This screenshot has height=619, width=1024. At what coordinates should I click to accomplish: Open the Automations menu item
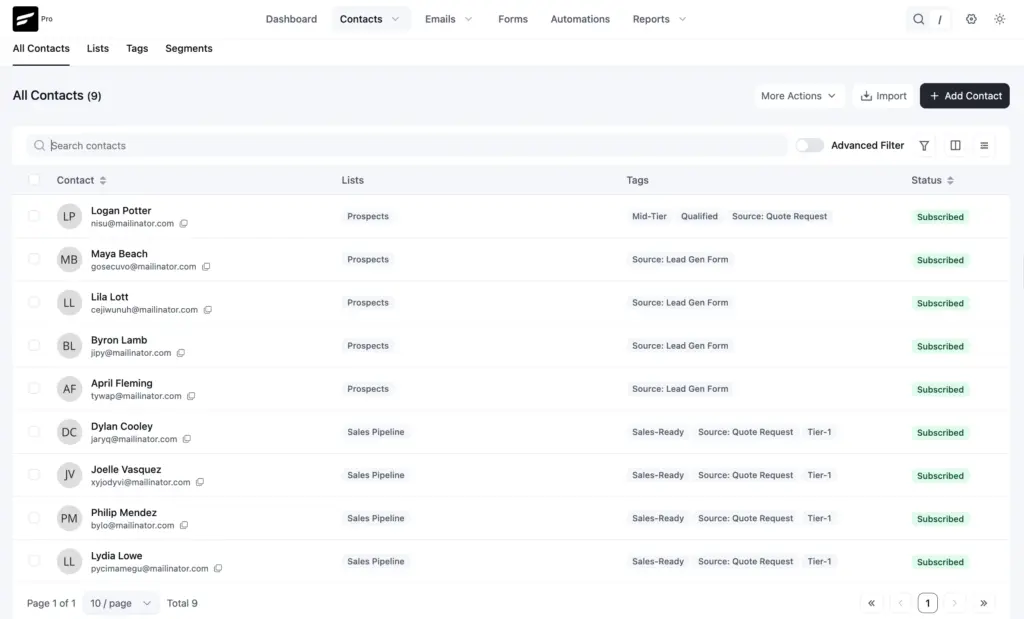580,19
